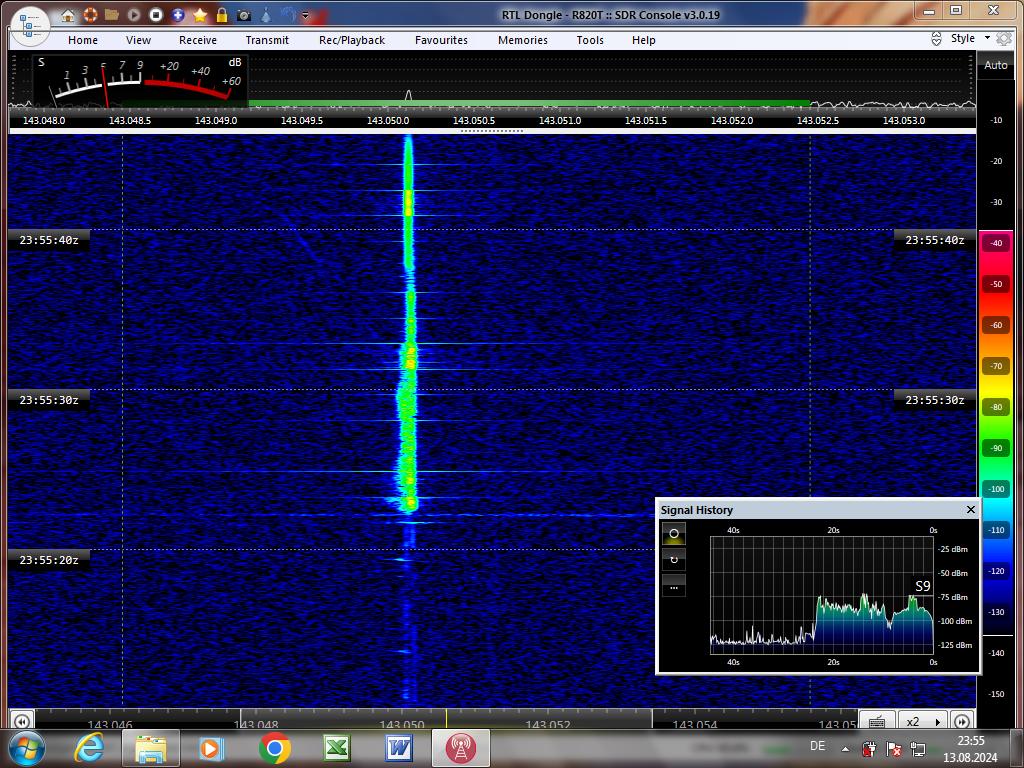Click the left 23:55:30z time marker

49,400
